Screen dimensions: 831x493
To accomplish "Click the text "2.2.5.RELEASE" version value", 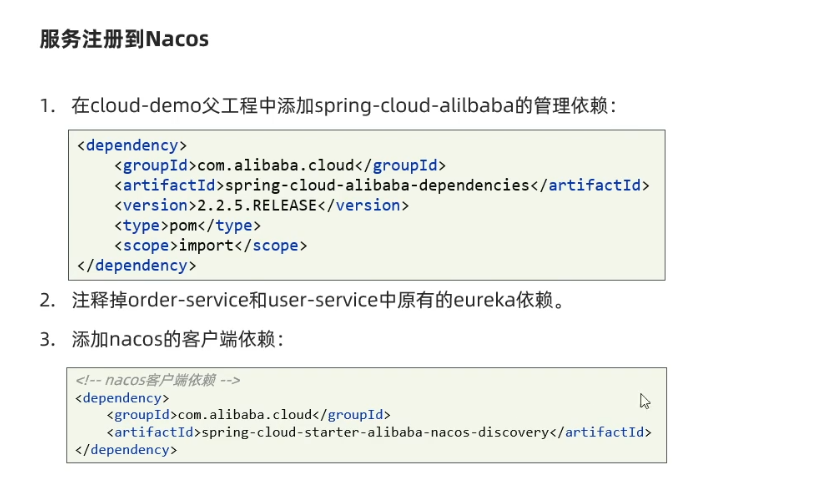I will tap(261, 205).
